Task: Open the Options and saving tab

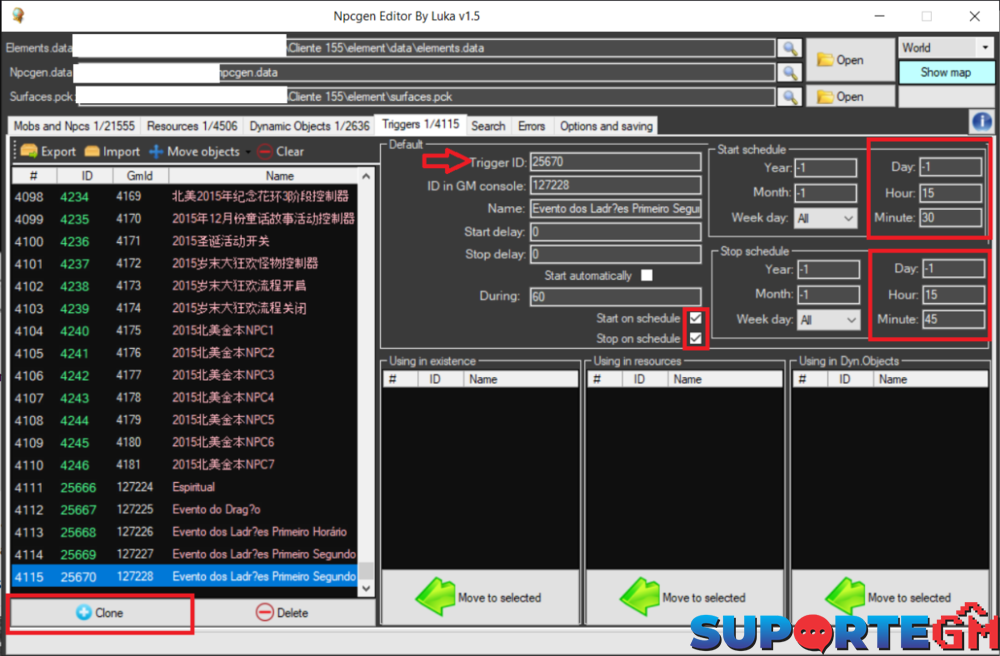Action: coord(606,126)
